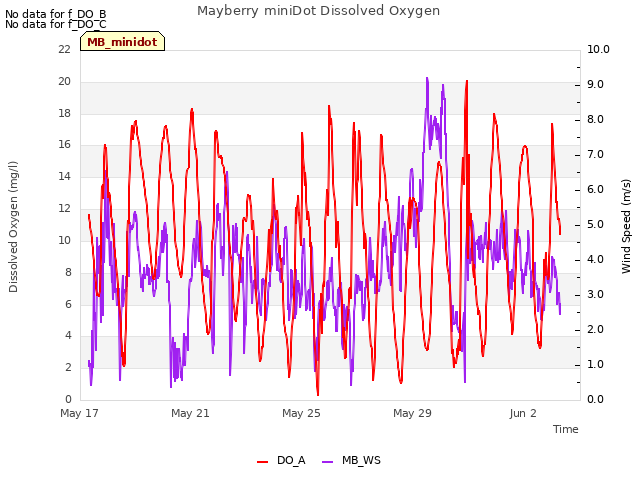
Task: Toggle the DO_A legend entry
Action: click(x=281, y=460)
